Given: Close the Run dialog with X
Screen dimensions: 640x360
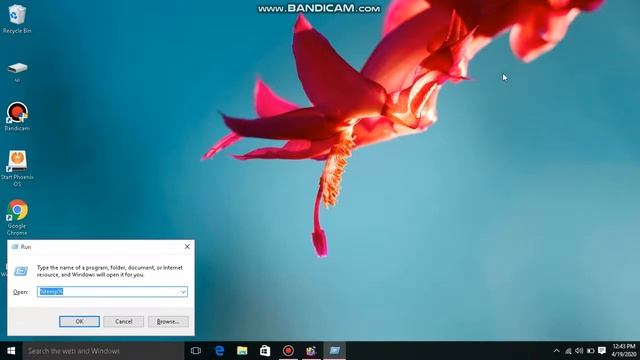Looking at the screenshot, I should pos(187,247).
